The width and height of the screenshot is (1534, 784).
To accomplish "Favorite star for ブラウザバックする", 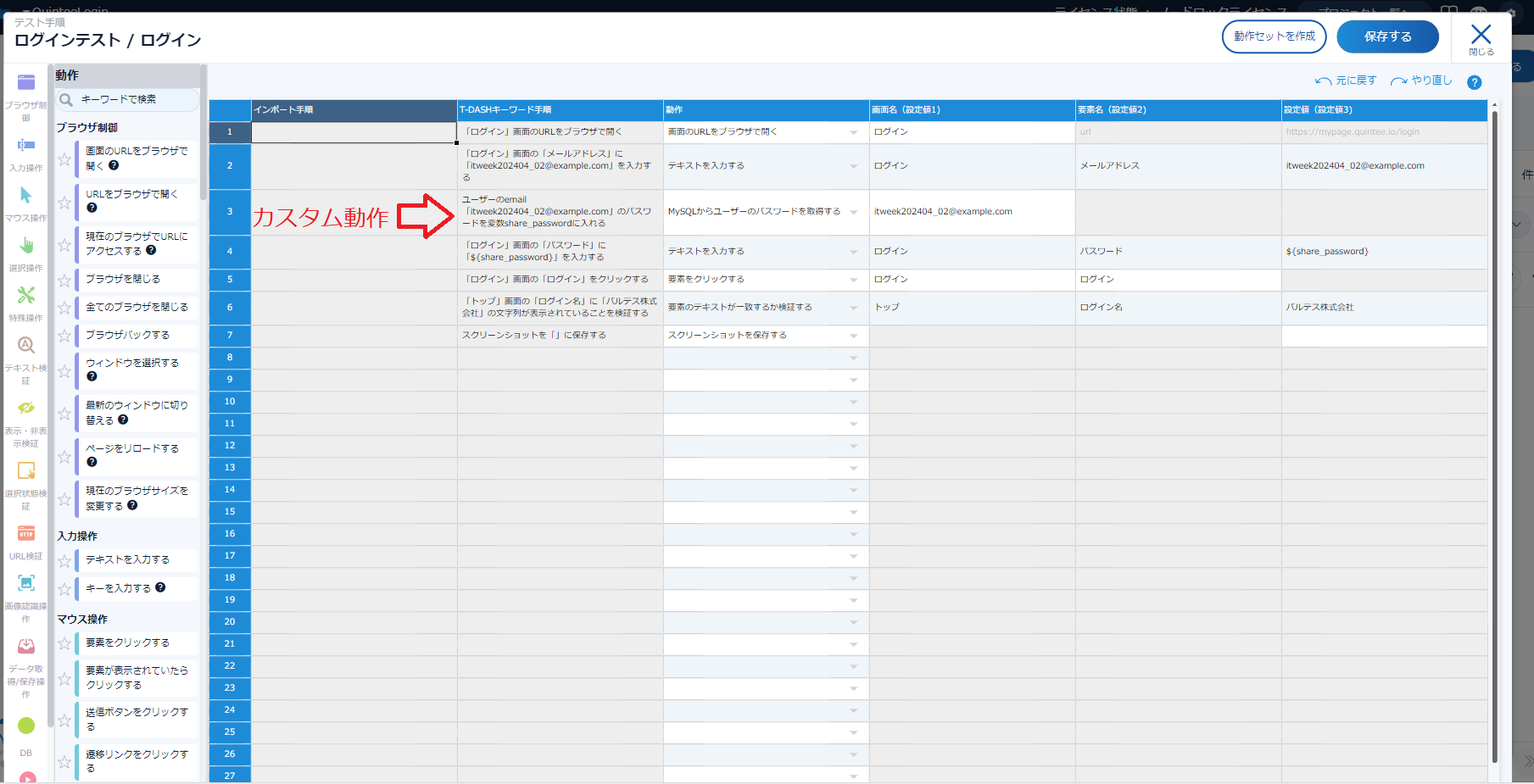I will coord(64,336).
